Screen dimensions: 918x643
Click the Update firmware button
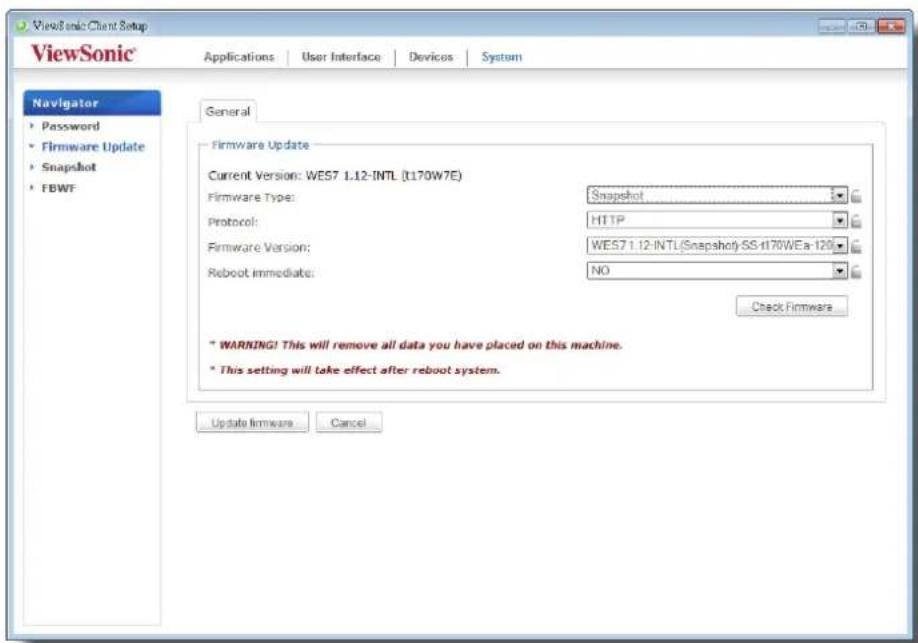(x=252, y=422)
